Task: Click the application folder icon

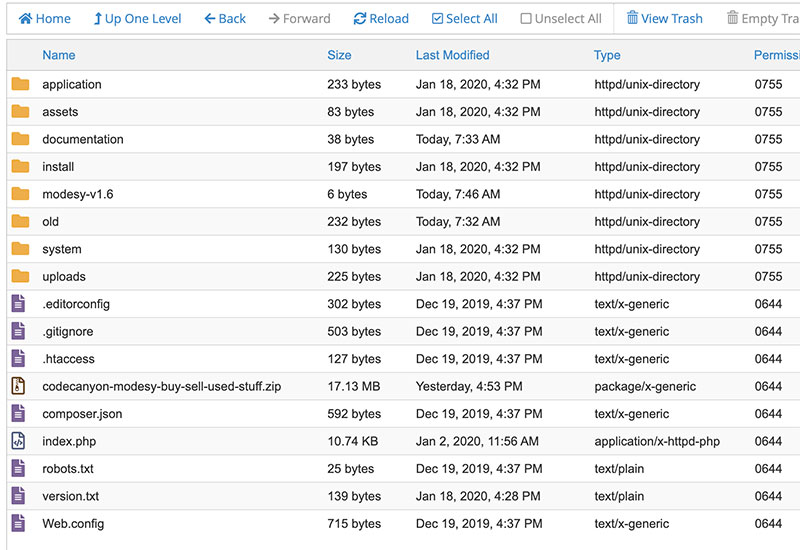Action: [20, 85]
